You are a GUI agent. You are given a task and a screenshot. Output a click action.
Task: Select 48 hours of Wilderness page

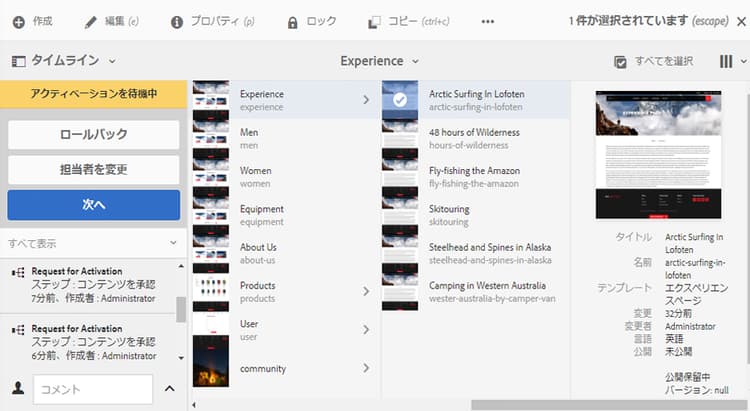coord(476,138)
